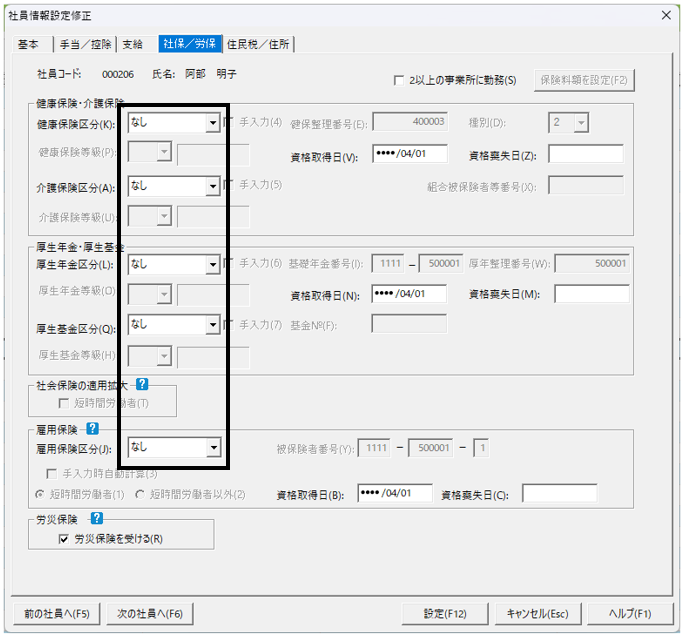Click 組合被保険者等番号(X) field
This screenshot has height=636, width=684.
586,185
